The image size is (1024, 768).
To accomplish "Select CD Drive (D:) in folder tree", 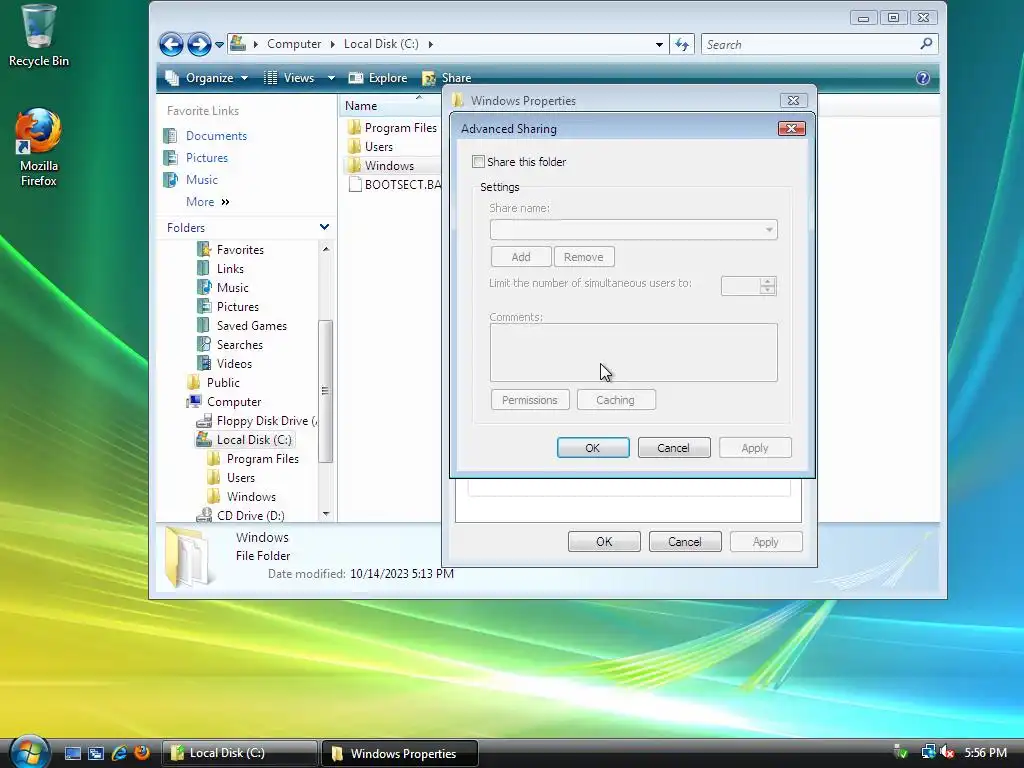I will pos(241,515).
